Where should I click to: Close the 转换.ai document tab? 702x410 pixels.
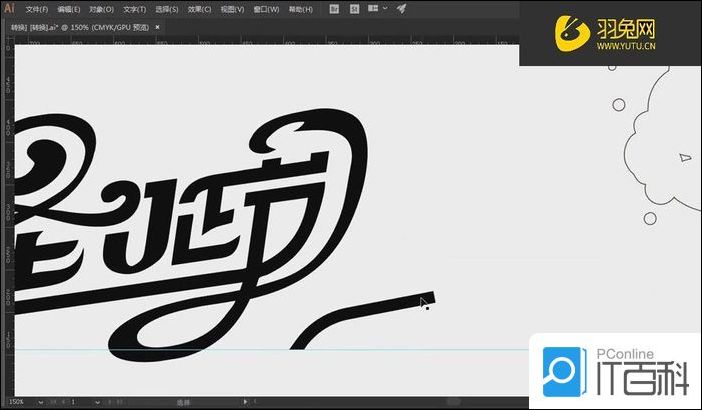click(156, 28)
